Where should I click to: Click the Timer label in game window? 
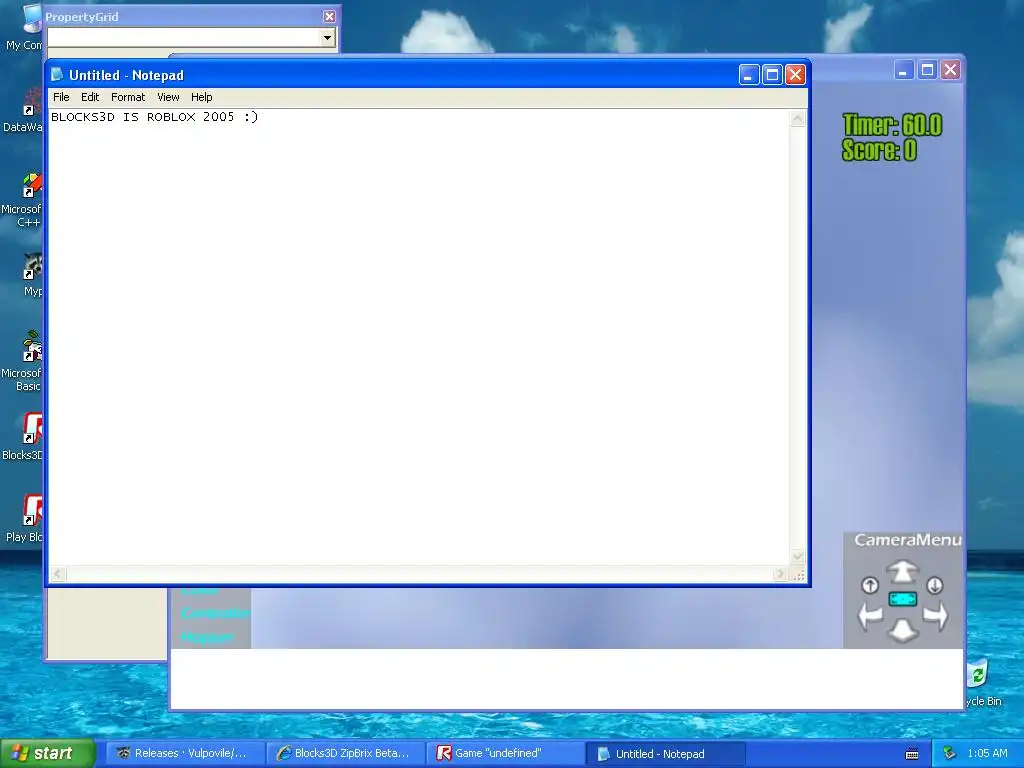coord(892,125)
